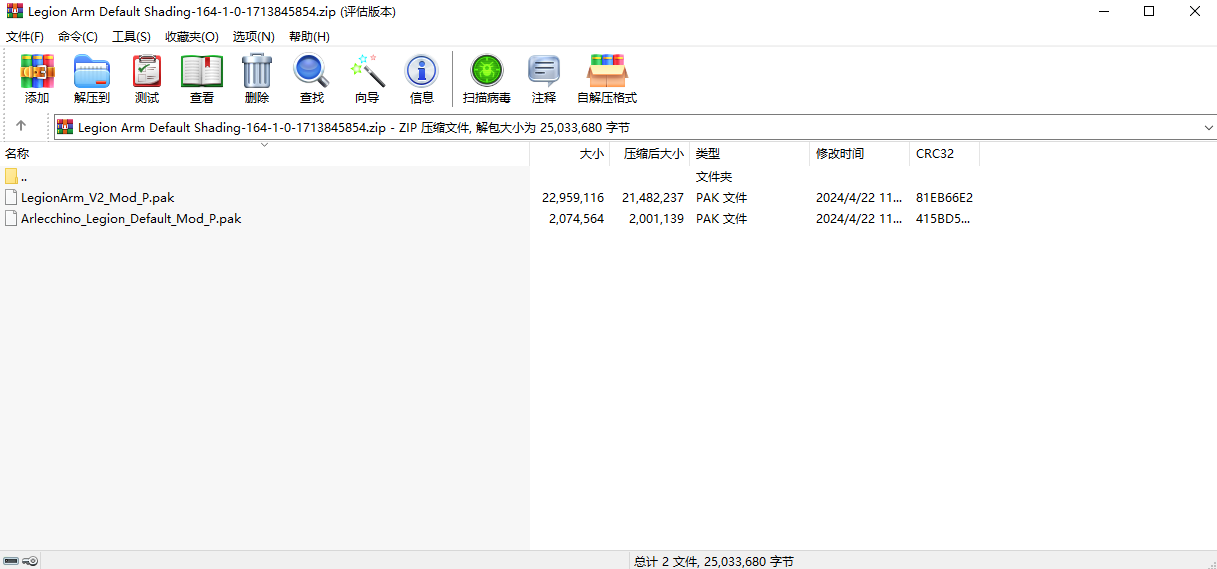Open the 帮助(H) menu
The height and width of the screenshot is (569, 1217).
pyautogui.click(x=309, y=36)
